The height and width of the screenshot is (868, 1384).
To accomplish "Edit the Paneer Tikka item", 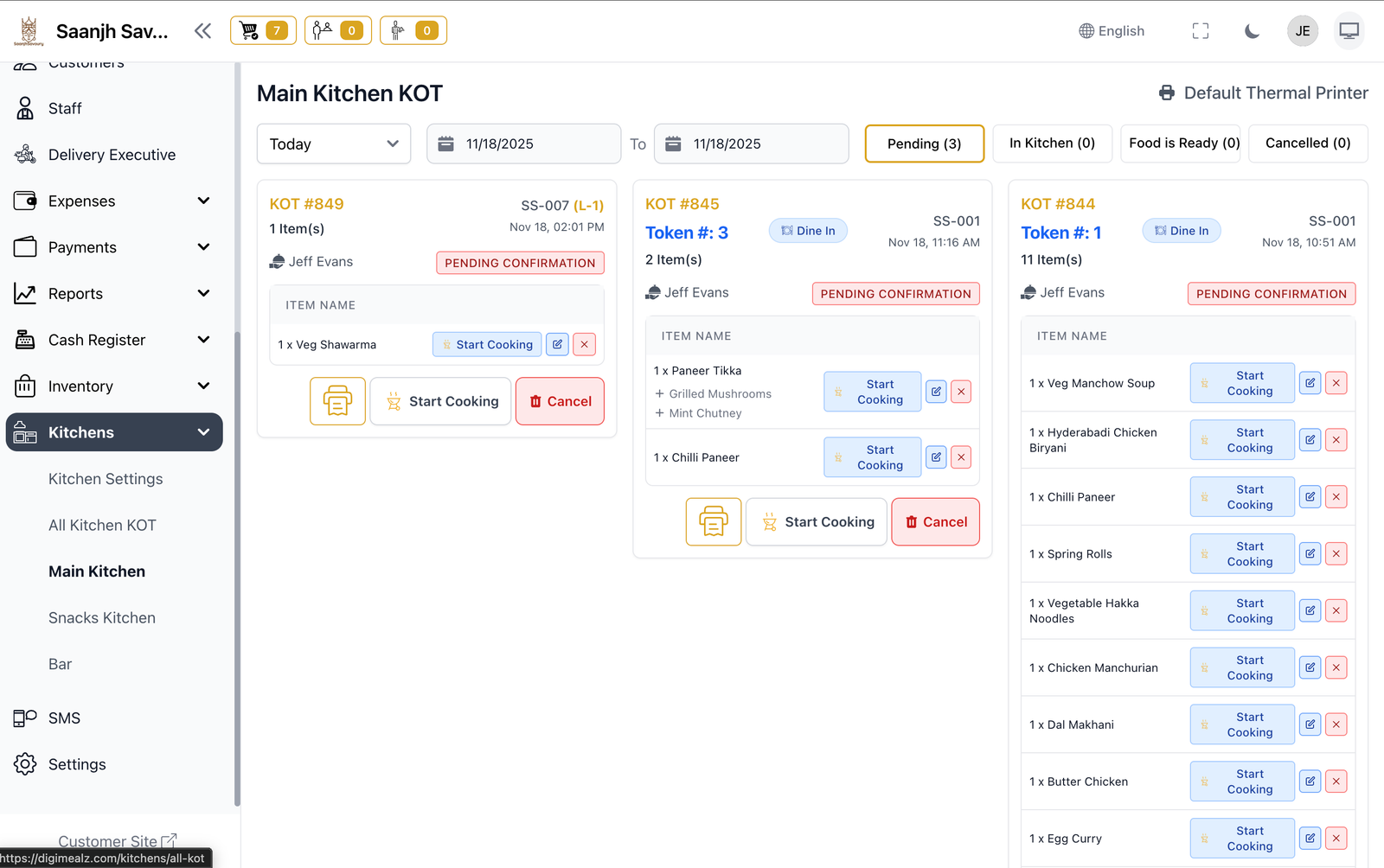I will tap(936, 392).
